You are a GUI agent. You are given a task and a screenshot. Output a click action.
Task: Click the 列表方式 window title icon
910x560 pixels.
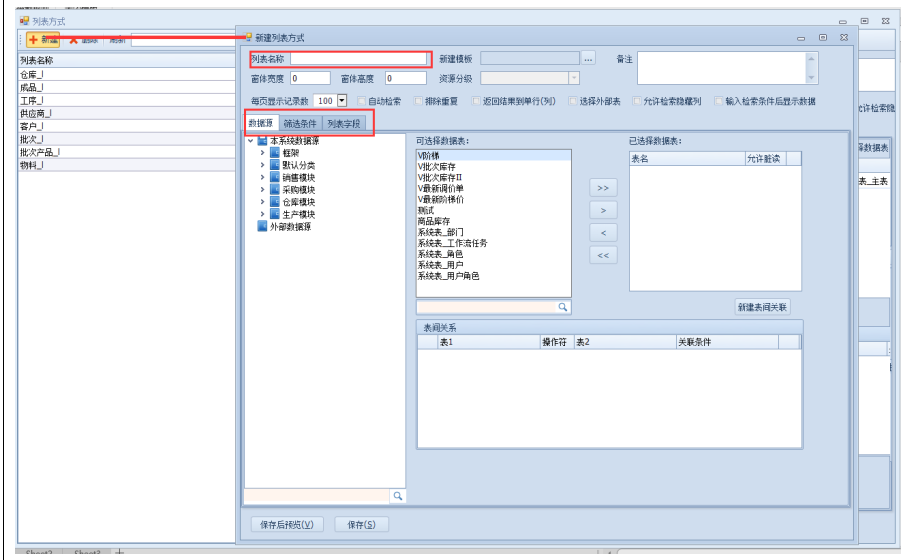point(24,21)
